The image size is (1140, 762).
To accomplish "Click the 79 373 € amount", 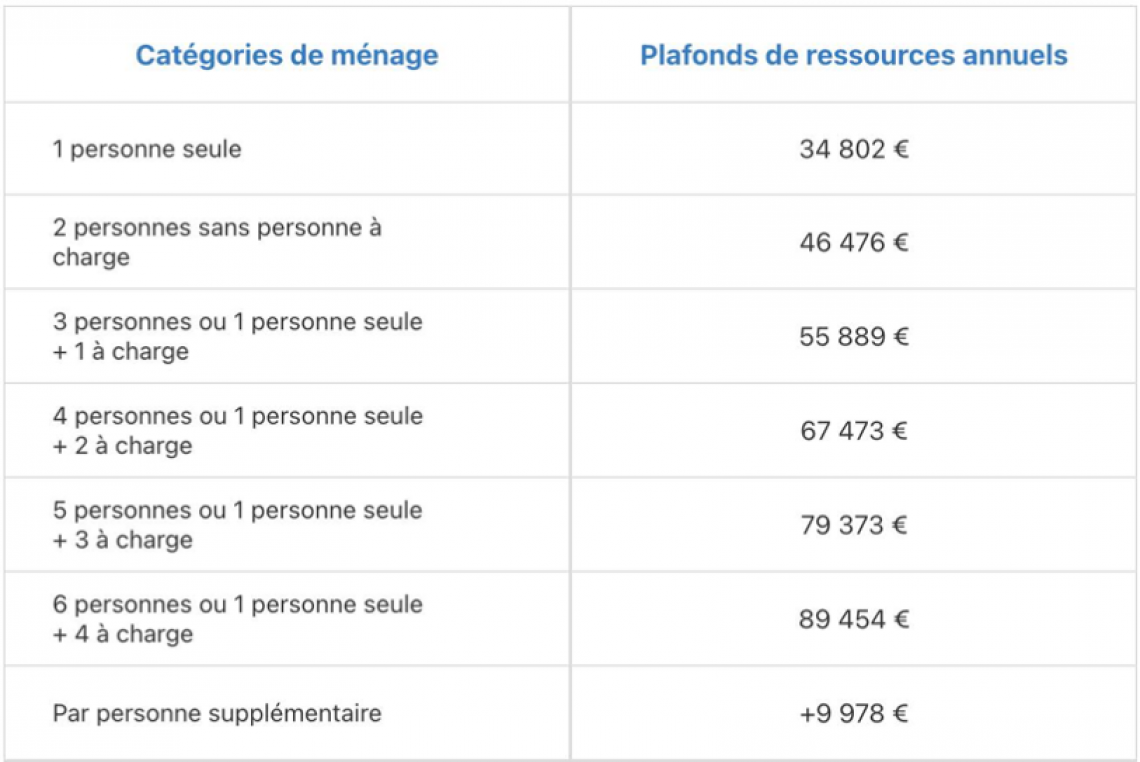I will tap(854, 525).
